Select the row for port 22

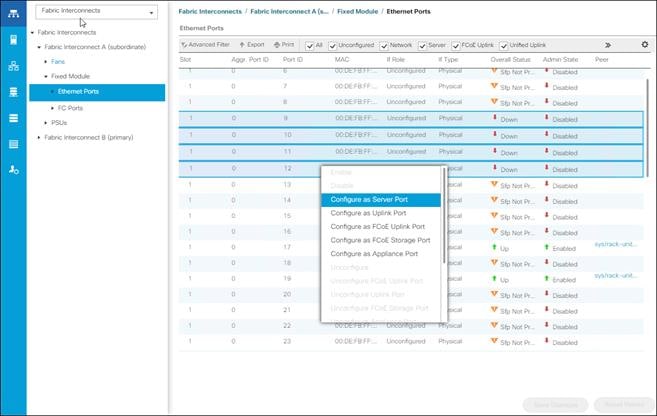[411, 326]
